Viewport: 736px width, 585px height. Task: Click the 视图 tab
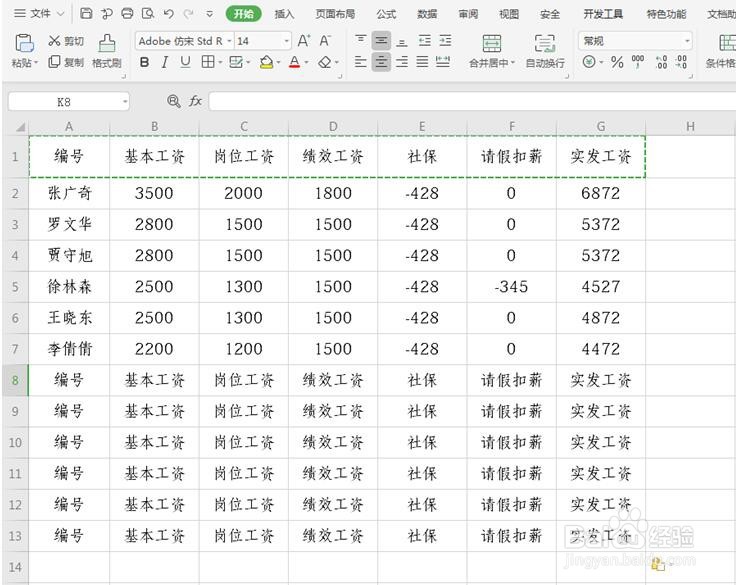(x=509, y=14)
